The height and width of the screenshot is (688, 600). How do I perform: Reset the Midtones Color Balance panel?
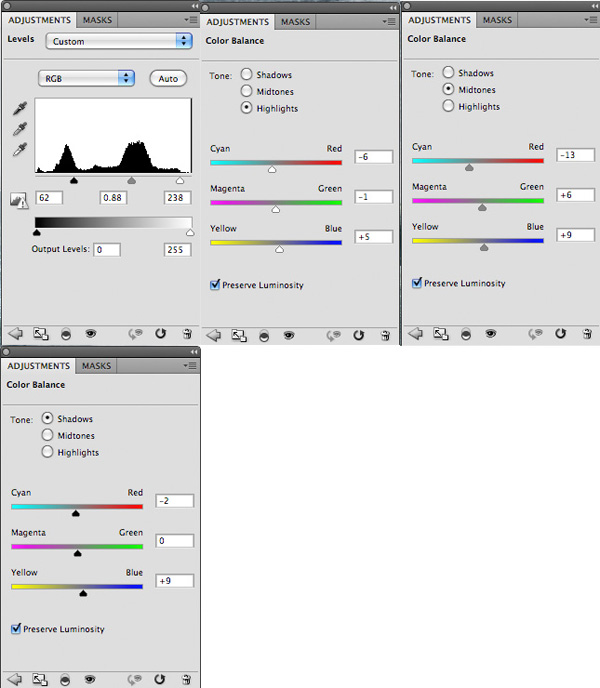coord(561,333)
